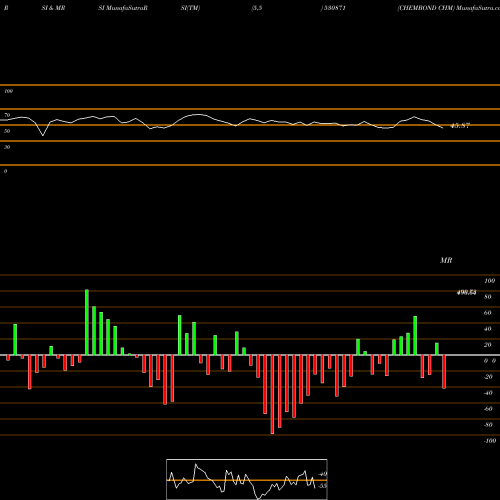Click the 'SI(TM)' header label
This screenshot has width=500, height=500.
[x=190, y=8]
